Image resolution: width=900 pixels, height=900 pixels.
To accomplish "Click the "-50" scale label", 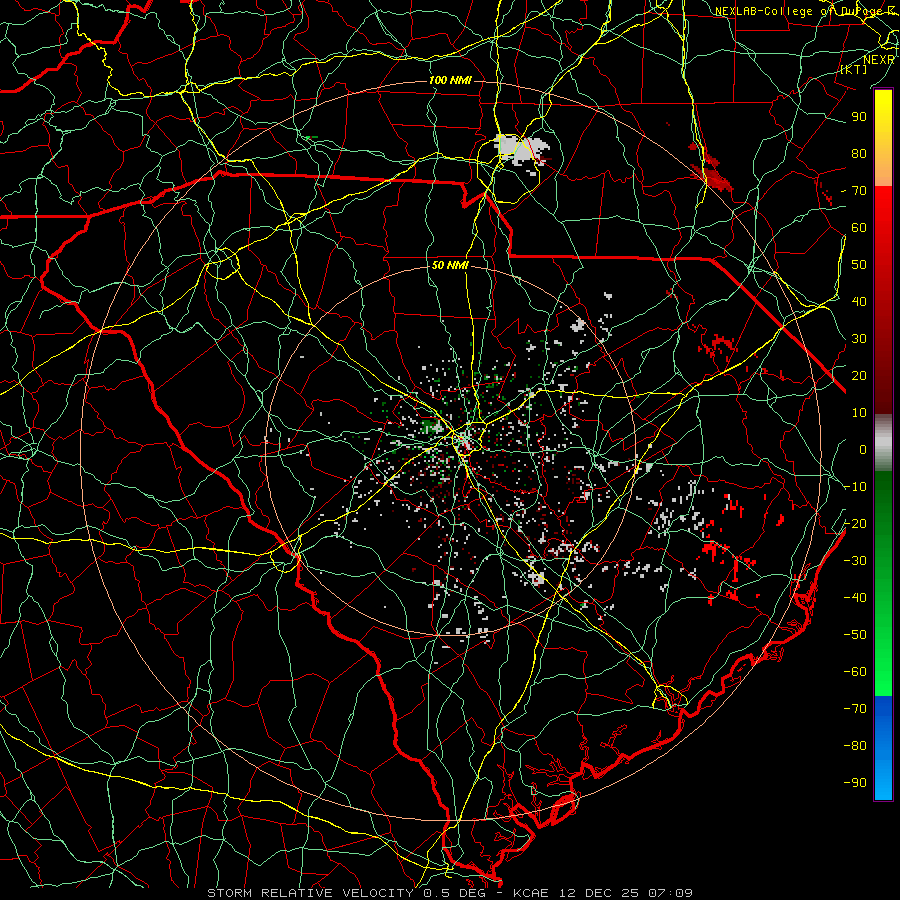I will point(855,635).
